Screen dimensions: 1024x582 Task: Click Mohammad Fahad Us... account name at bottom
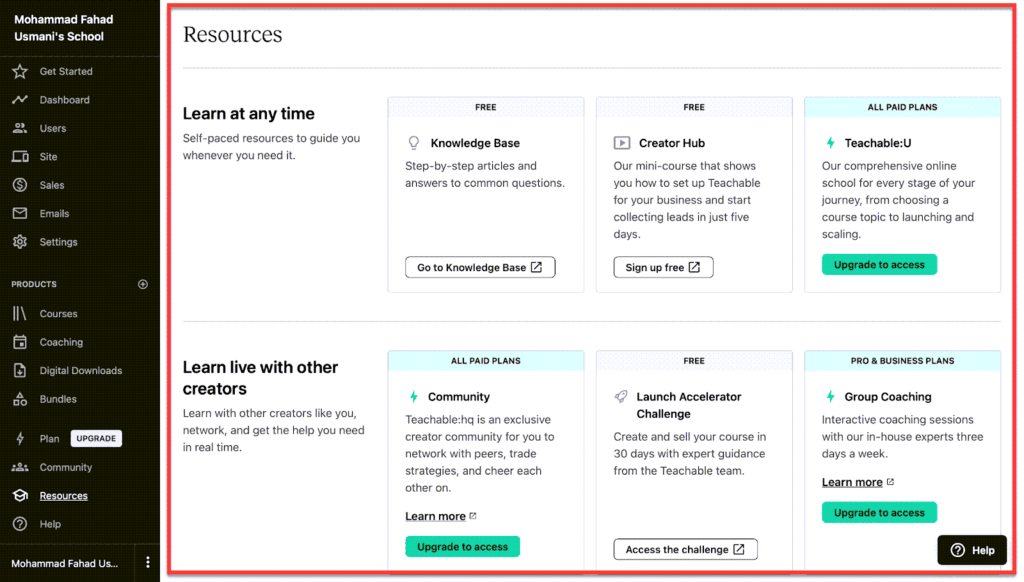(65, 563)
